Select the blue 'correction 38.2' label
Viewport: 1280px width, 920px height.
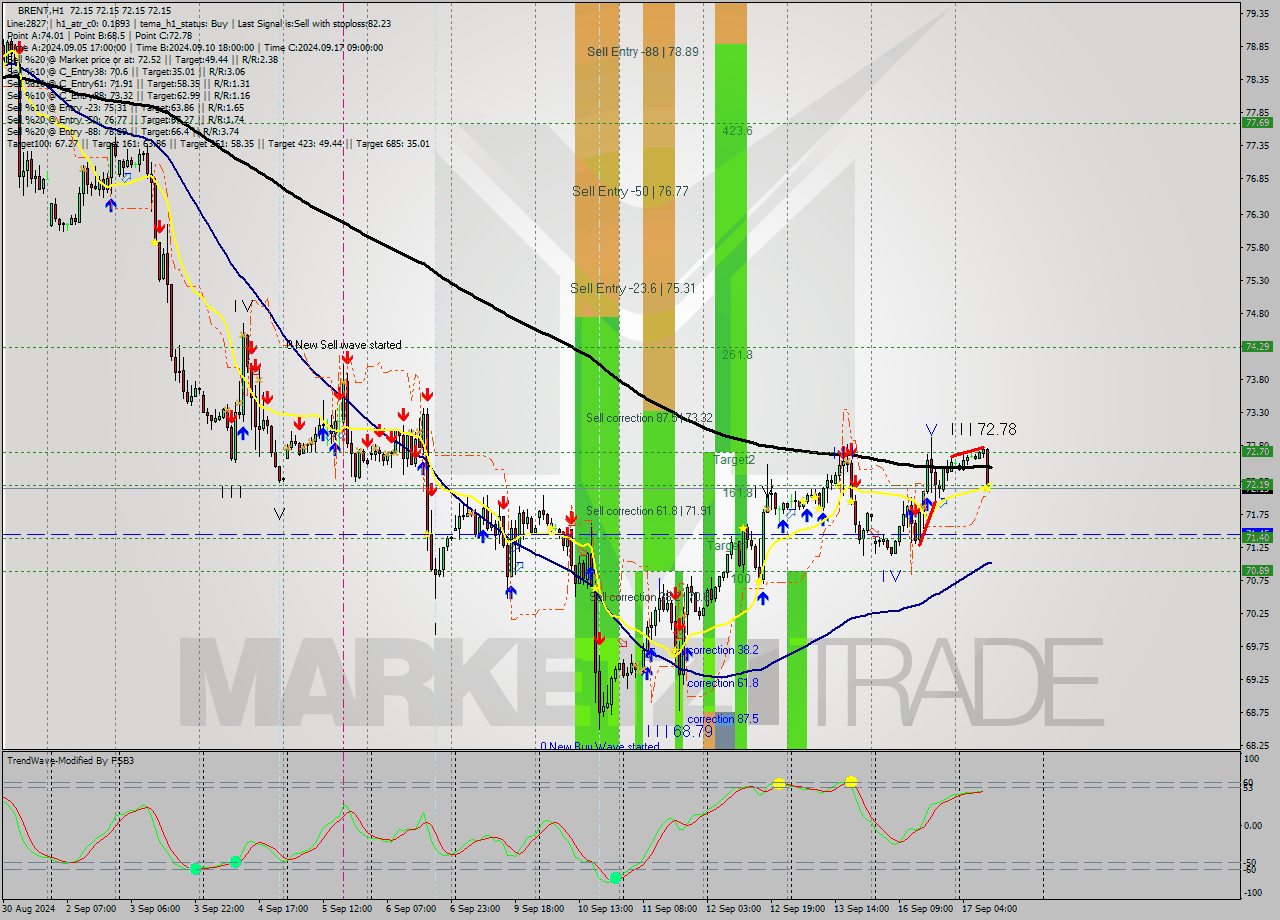(x=723, y=650)
